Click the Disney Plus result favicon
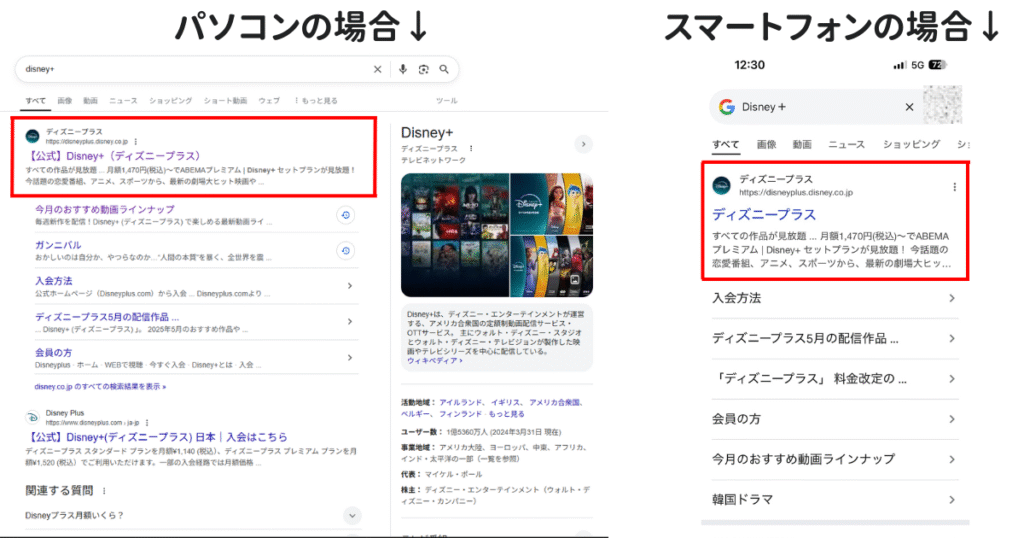Image resolution: width=1024 pixels, height=538 pixels. click(x=32, y=417)
